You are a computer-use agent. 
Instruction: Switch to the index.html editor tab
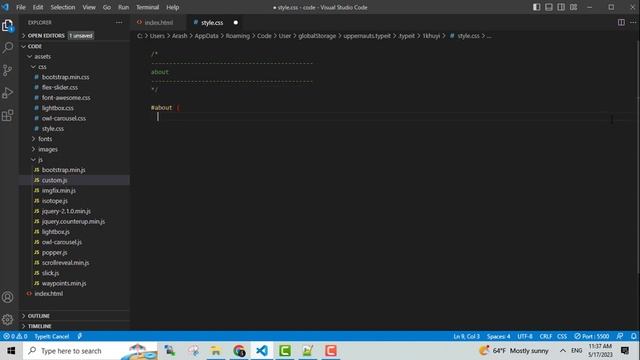click(159, 22)
